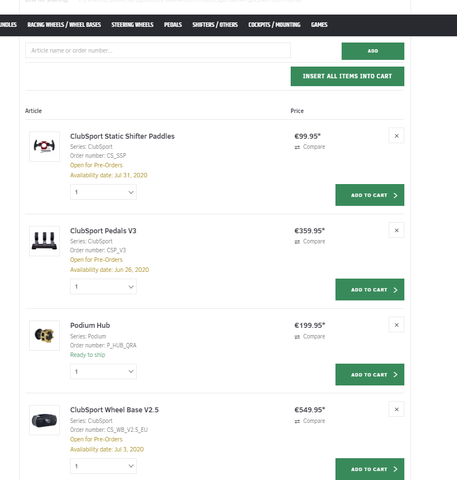Open ClubSport Pedals V3 title link
Image resolution: width=457 pixels, height=480 pixels.
(x=103, y=231)
